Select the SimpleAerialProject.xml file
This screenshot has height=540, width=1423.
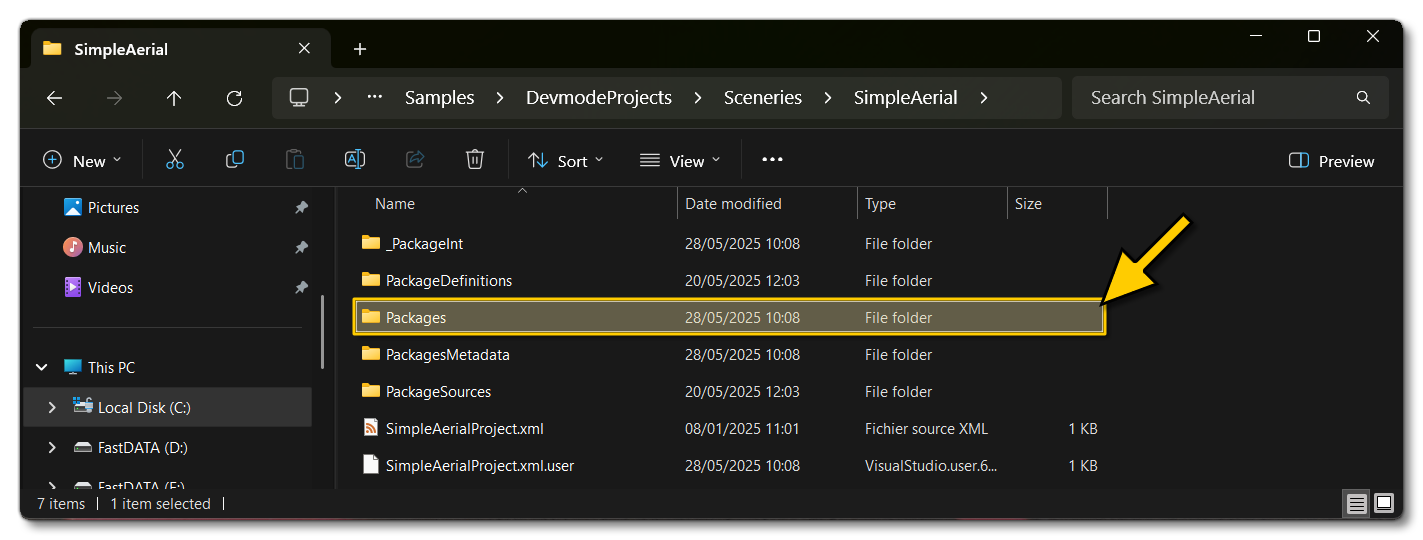(464, 429)
